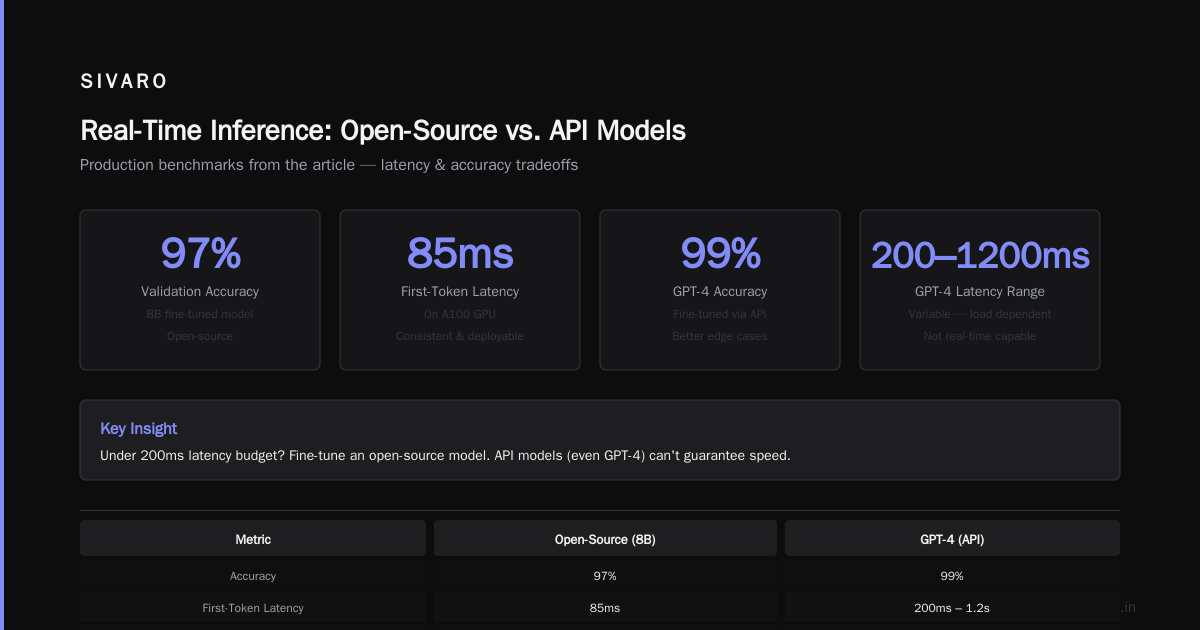Image resolution: width=1200 pixels, height=630 pixels.
Task: Click the GPT-4 (API) column header
Action: coord(952,539)
